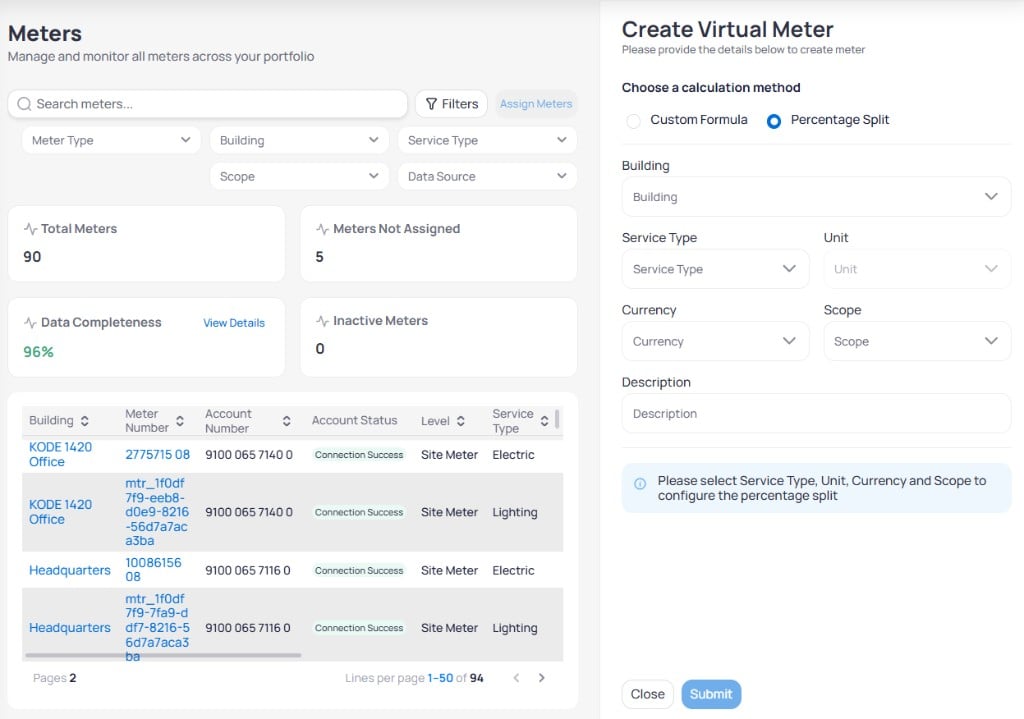Image resolution: width=1024 pixels, height=719 pixels.
Task: Sort by Account Number column arrows
Action: point(287,421)
